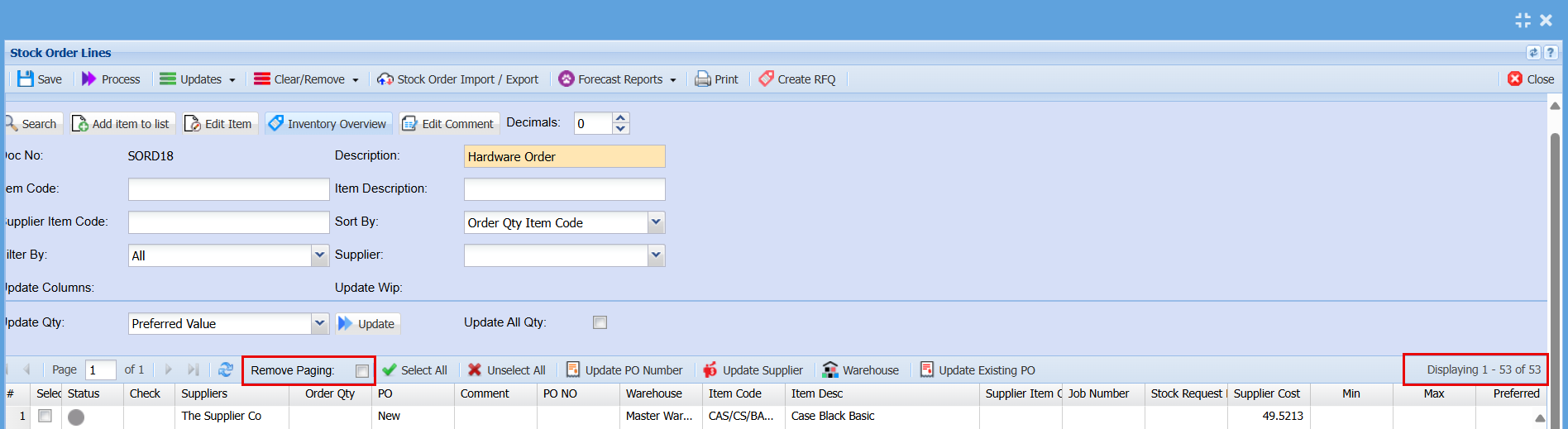Viewport: 1568px width, 429px height.
Task: Click Add item to list
Action: [x=122, y=123]
